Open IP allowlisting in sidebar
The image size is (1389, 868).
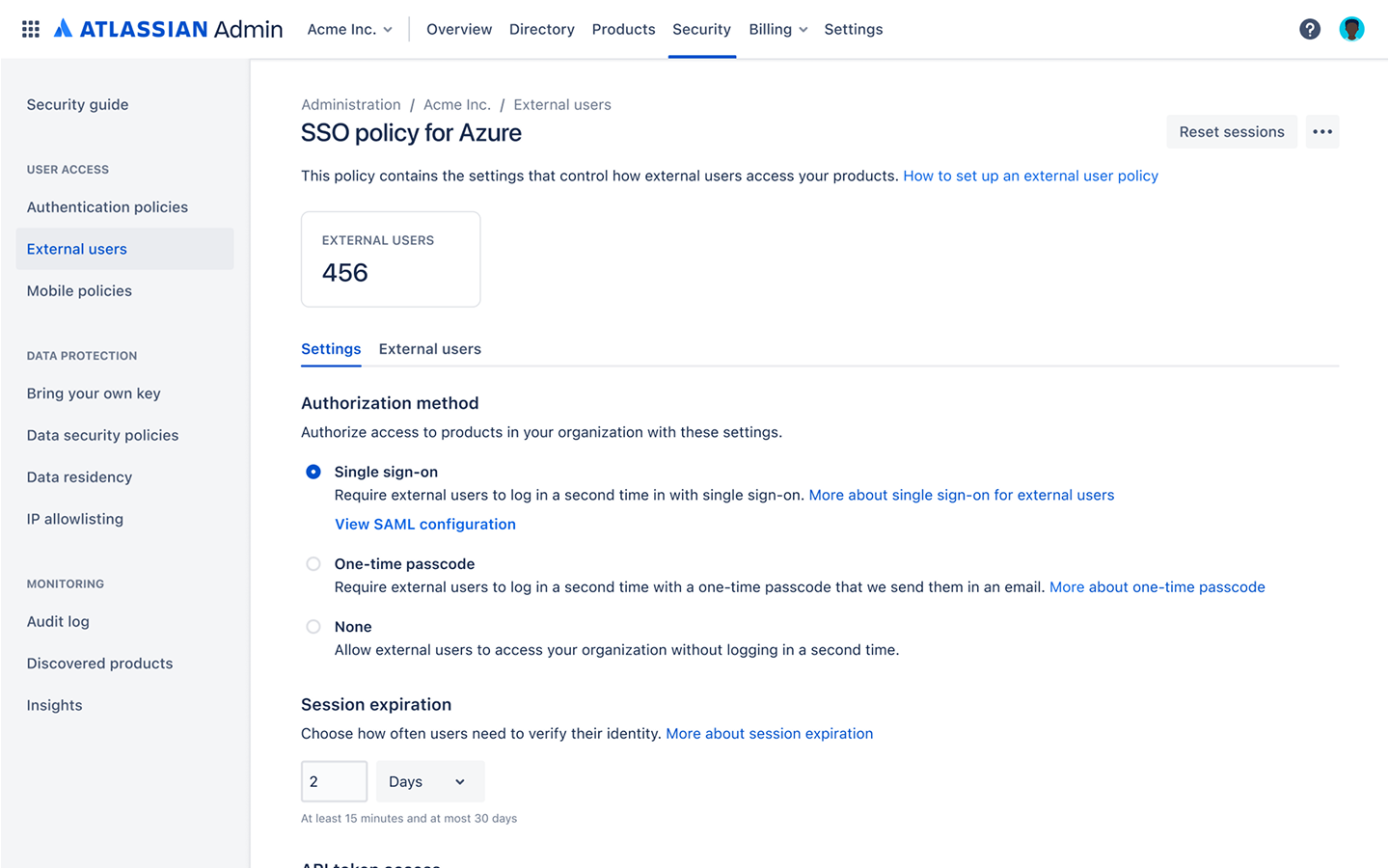pyautogui.click(x=74, y=519)
